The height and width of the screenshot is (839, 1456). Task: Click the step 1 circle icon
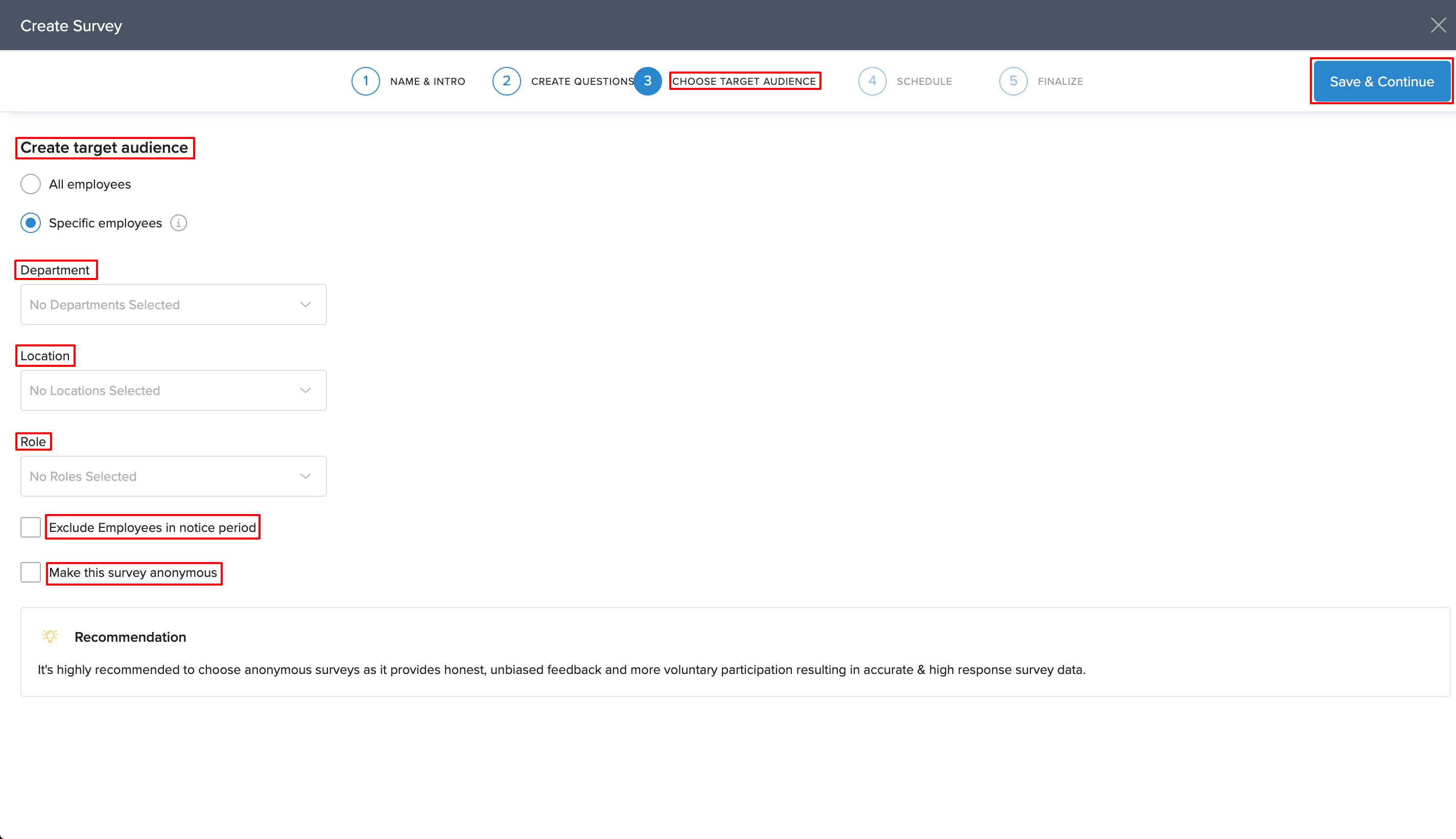pyautogui.click(x=365, y=81)
